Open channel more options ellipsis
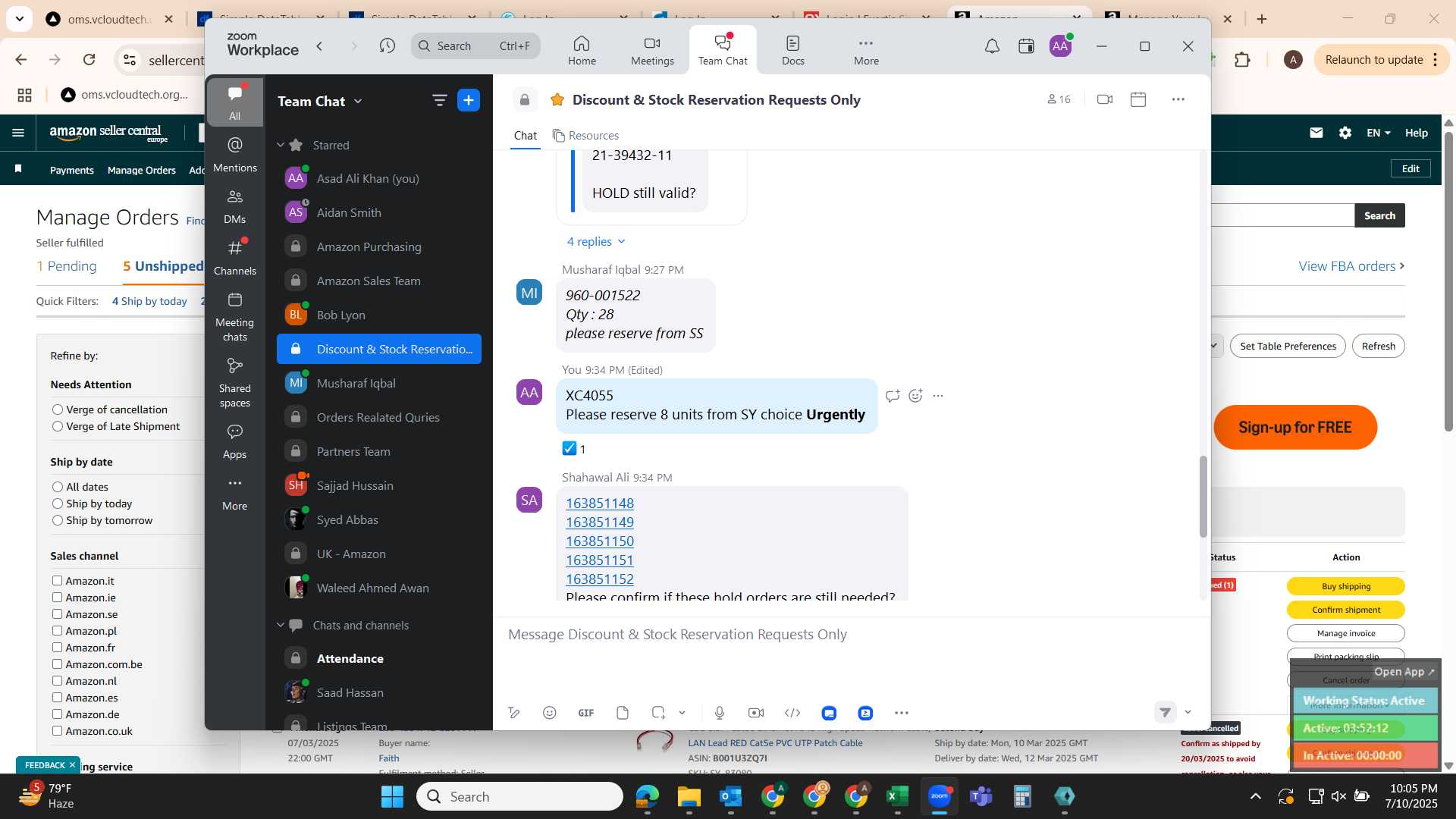Viewport: 1456px width, 819px height. click(x=1178, y=99)
